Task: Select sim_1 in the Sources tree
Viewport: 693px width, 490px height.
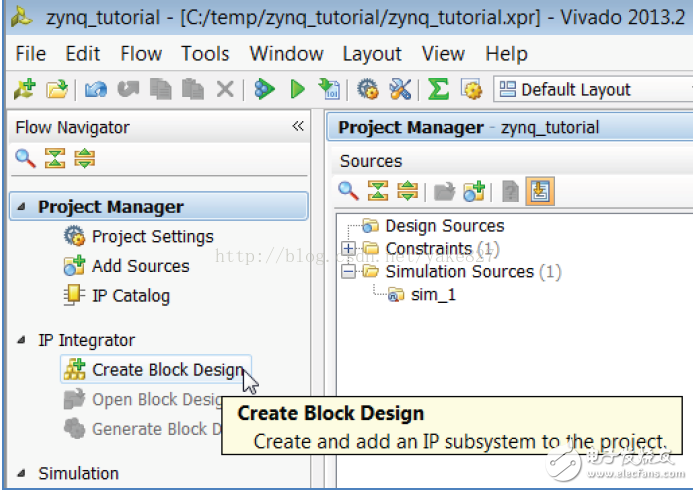Action: (x=433, y=295)
